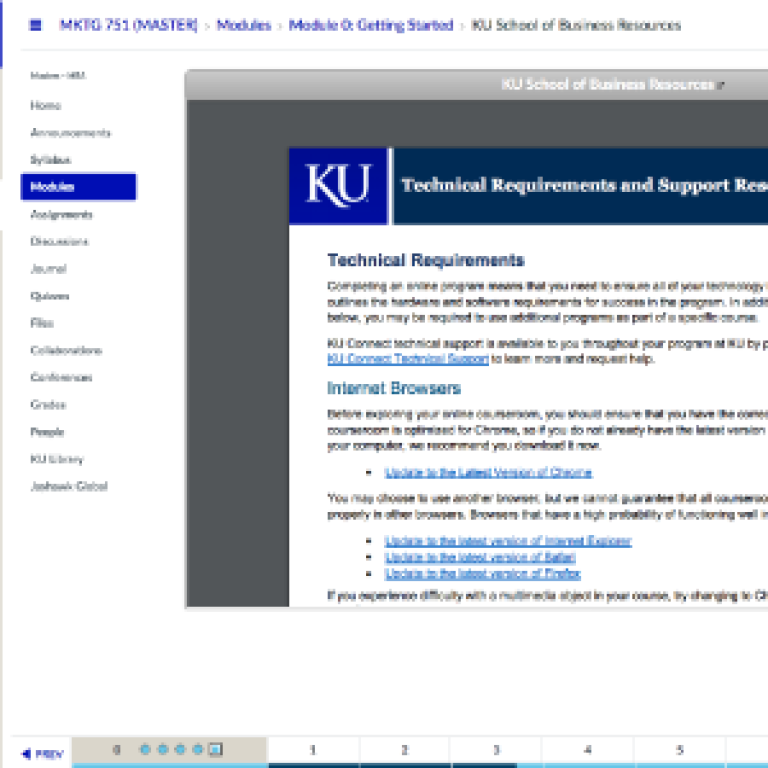Open Conferences in the course sidebar

61,377
